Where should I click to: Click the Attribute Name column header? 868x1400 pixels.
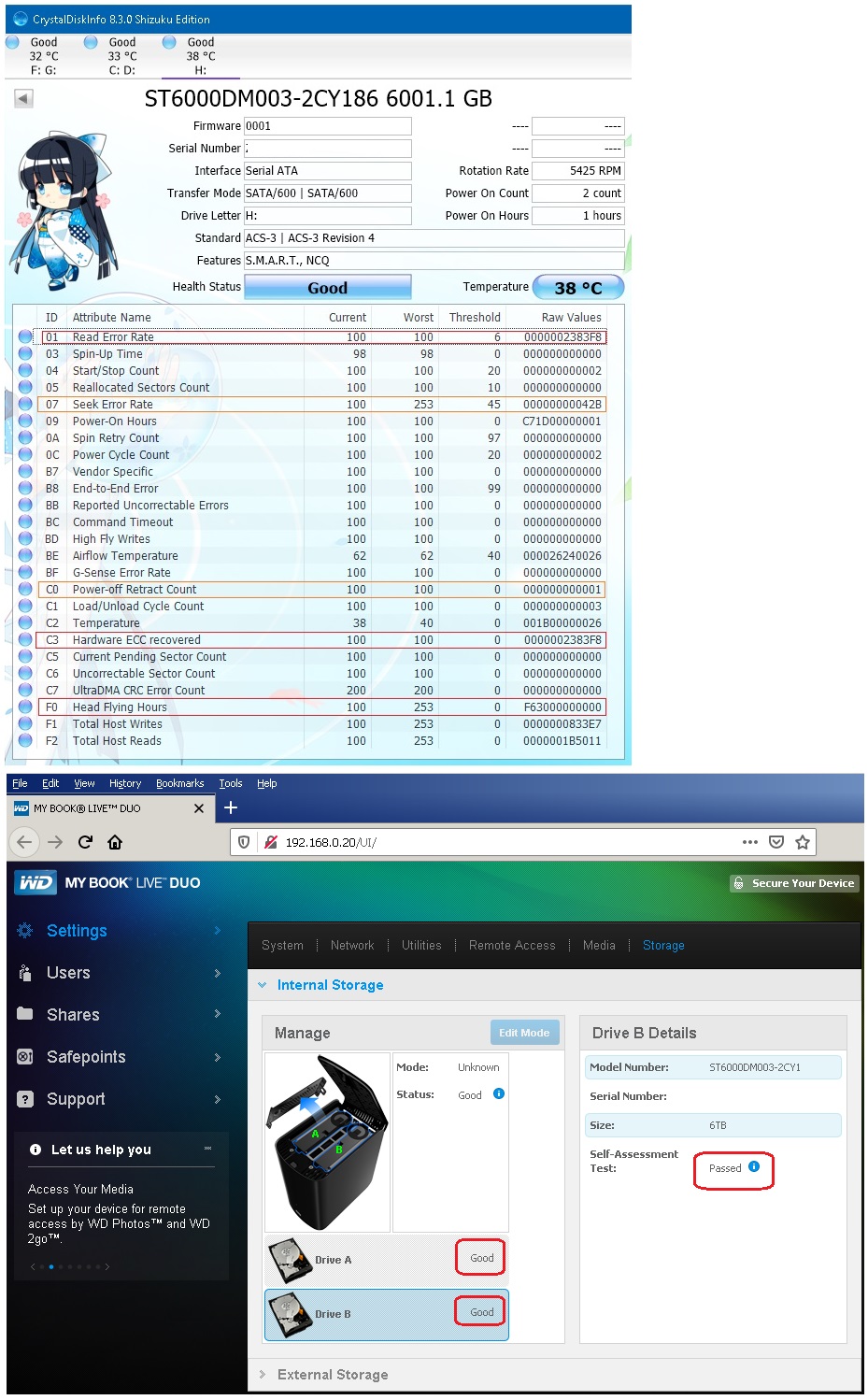coord(112,318)
